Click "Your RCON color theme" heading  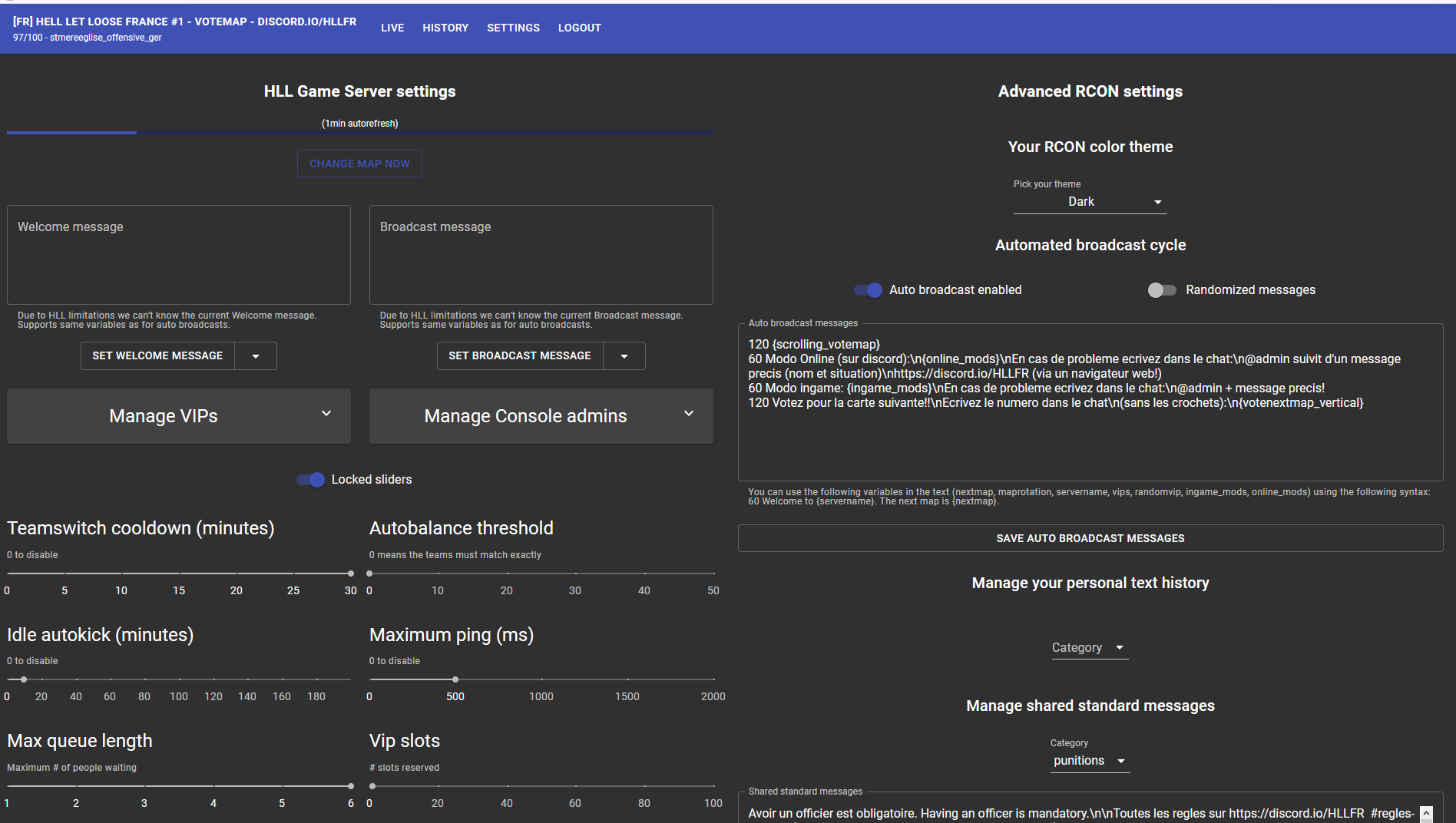(x=1090, y=147)
